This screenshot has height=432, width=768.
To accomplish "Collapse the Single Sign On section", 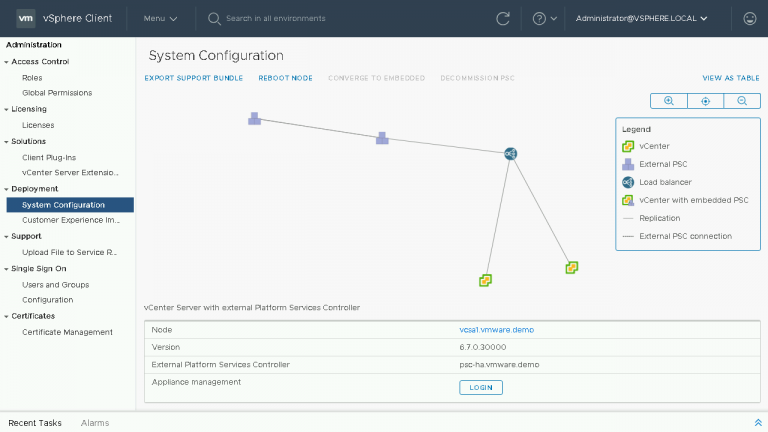I will click(6, 269).
